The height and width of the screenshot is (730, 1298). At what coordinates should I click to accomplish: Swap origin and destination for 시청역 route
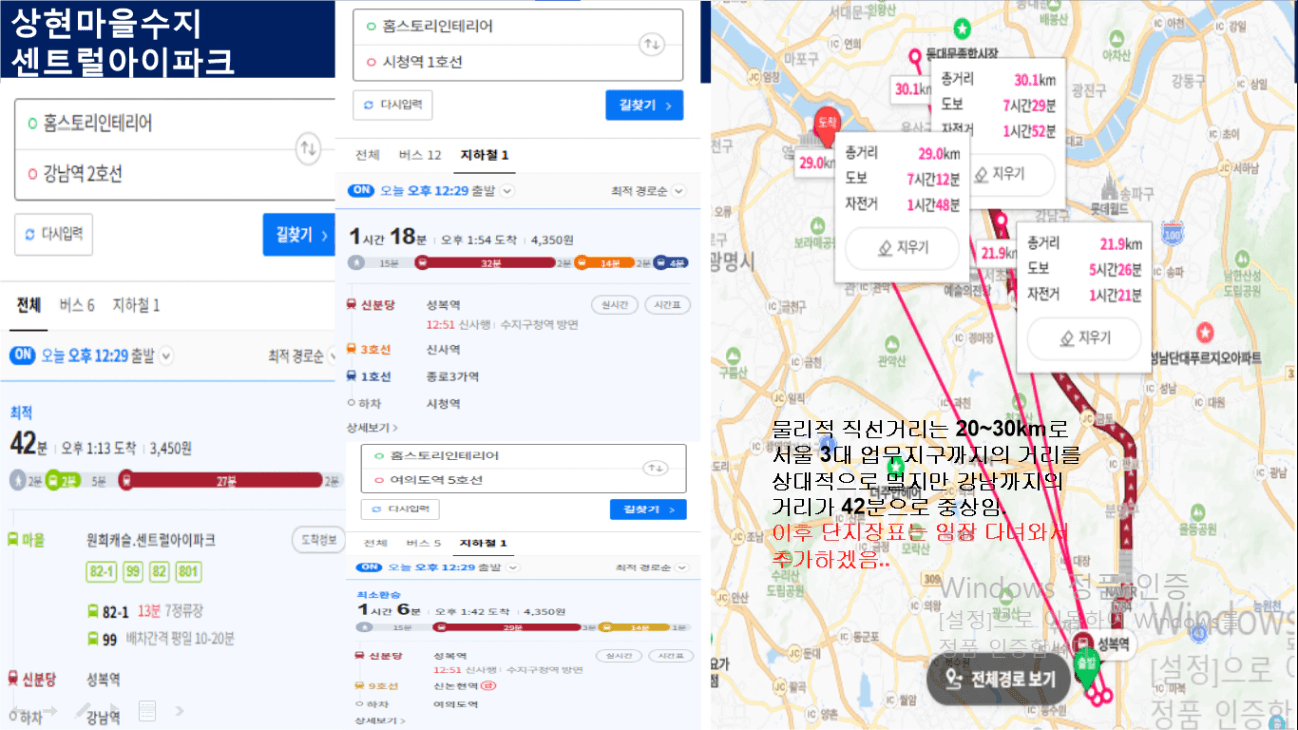coord(652,44)
